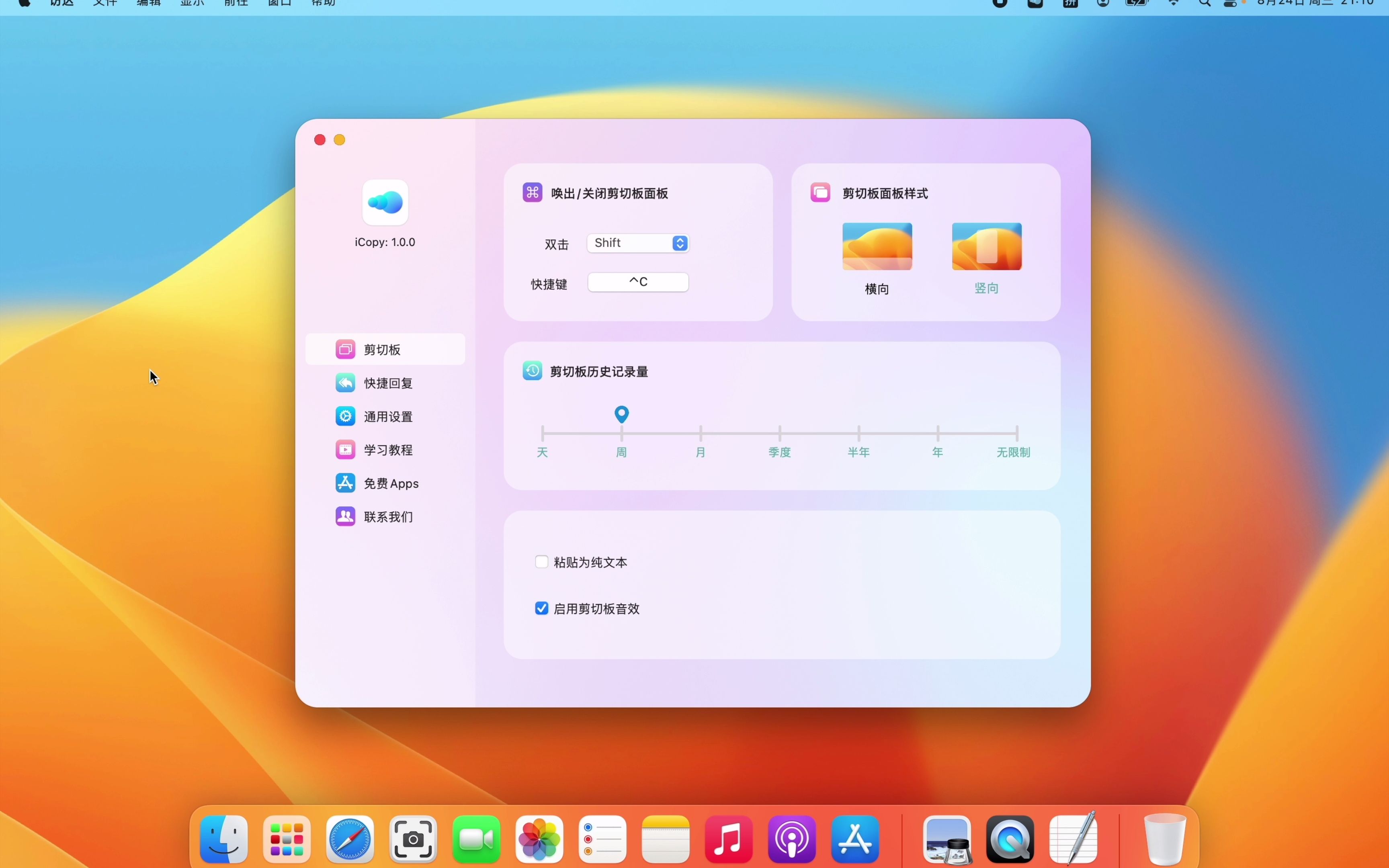Image resolution: width=1389 pixels, height=868 pixels.
Task: Open the Shift double-press dropdown
Action: point(638,244)
